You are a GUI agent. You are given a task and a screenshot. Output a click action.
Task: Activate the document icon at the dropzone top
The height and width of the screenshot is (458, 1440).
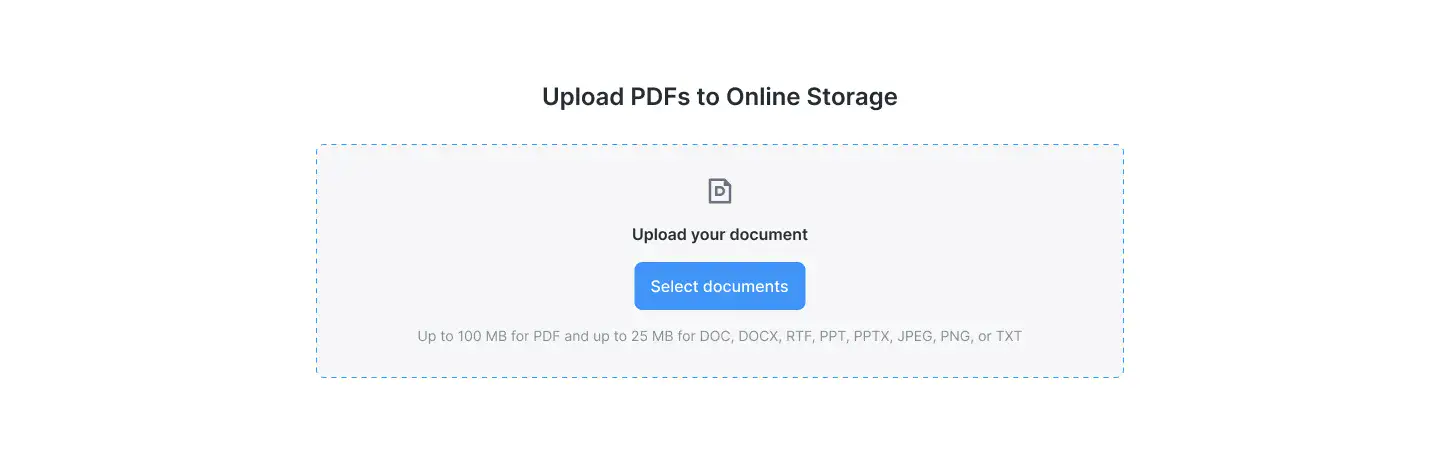(x=720, y=191)
